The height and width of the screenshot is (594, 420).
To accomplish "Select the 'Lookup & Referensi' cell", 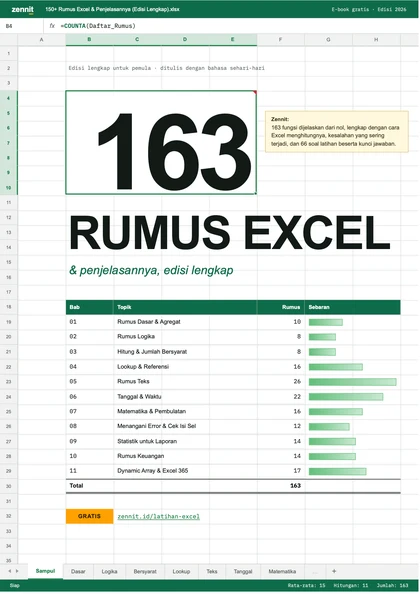I will tap(185, 366).
